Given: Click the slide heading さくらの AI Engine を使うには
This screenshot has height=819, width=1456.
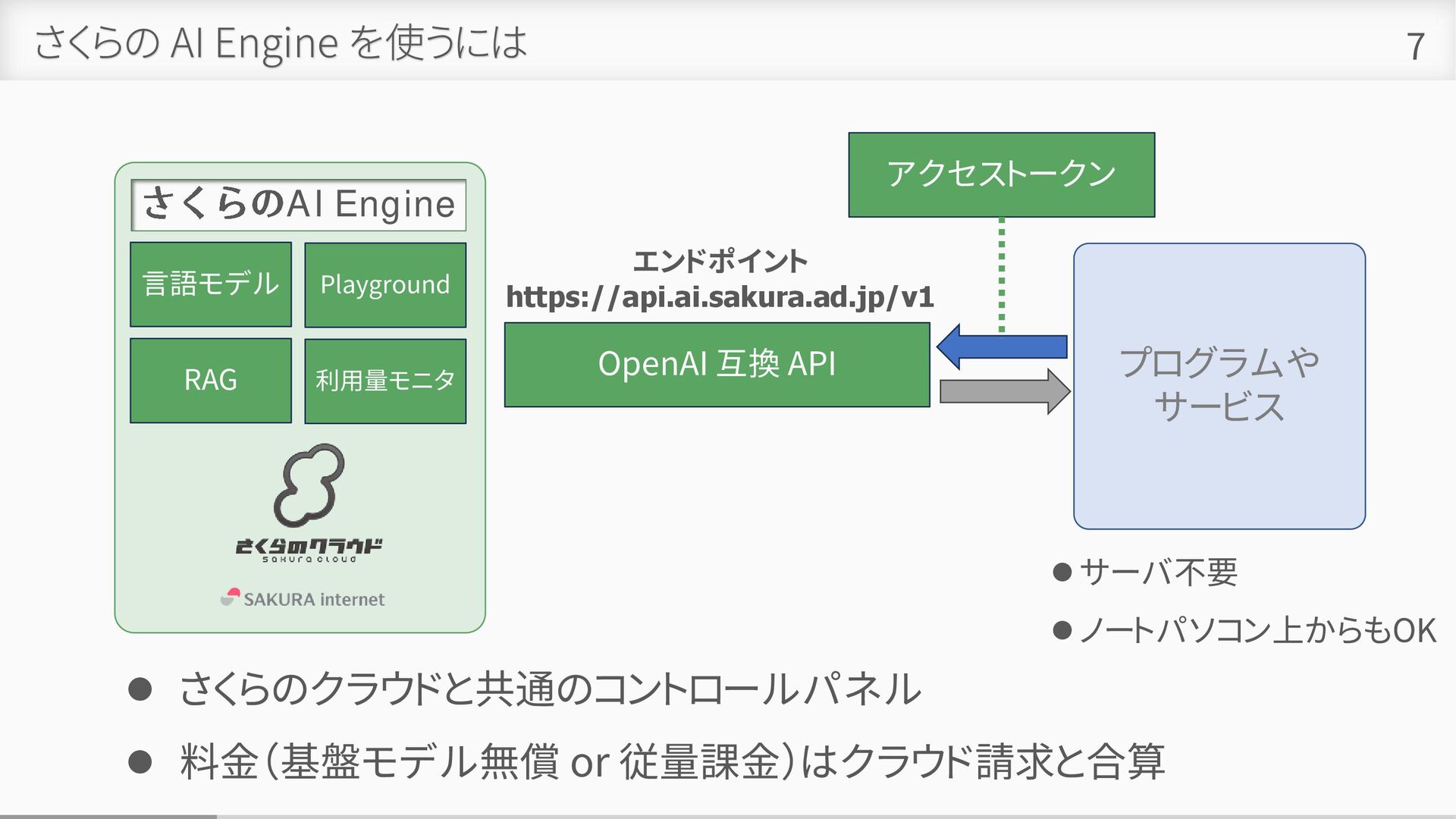Looking at the screenshot, I should pyautogui.click(x=281, y=42).
